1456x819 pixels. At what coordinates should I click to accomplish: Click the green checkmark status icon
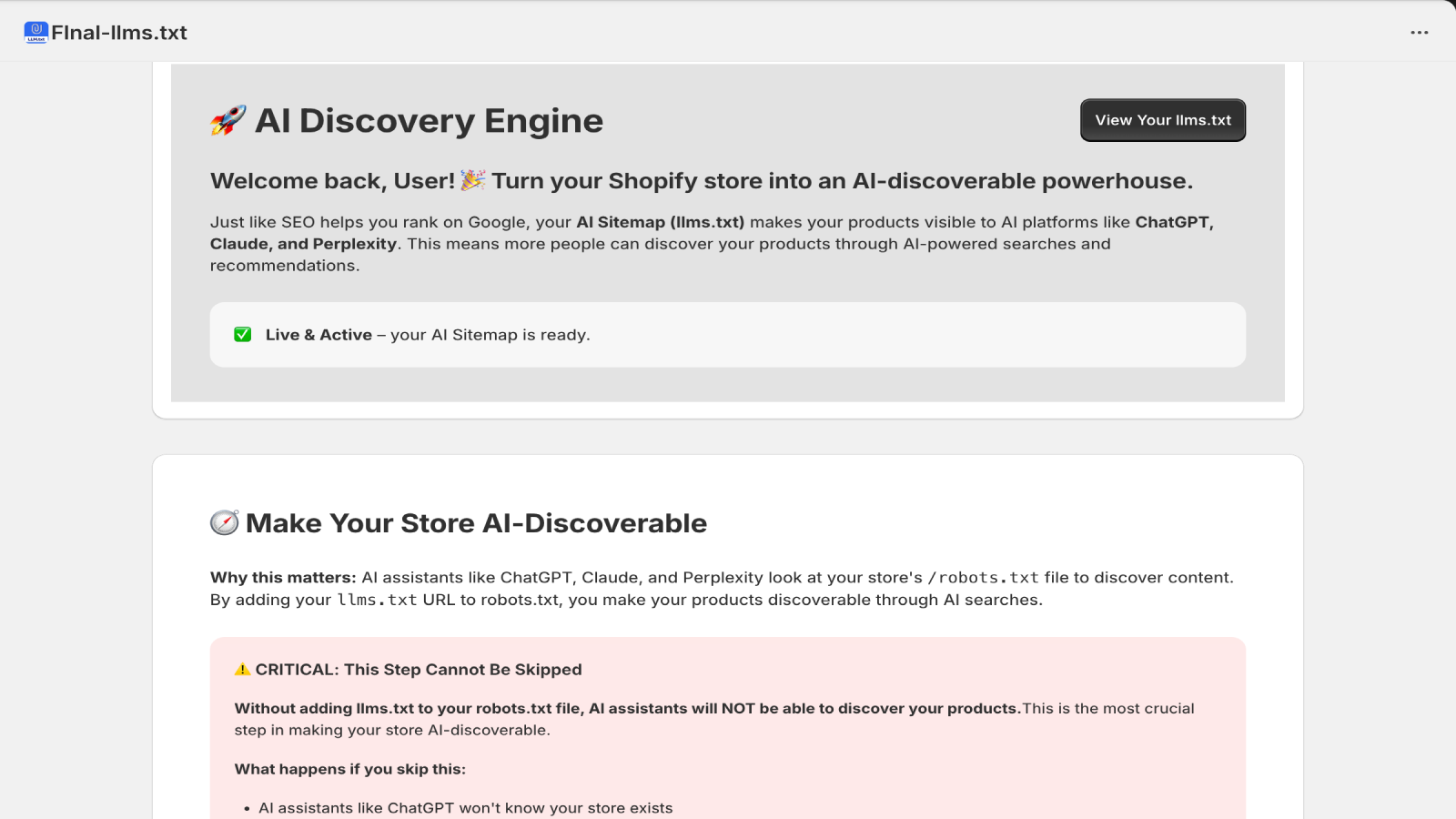pos(243,335)
